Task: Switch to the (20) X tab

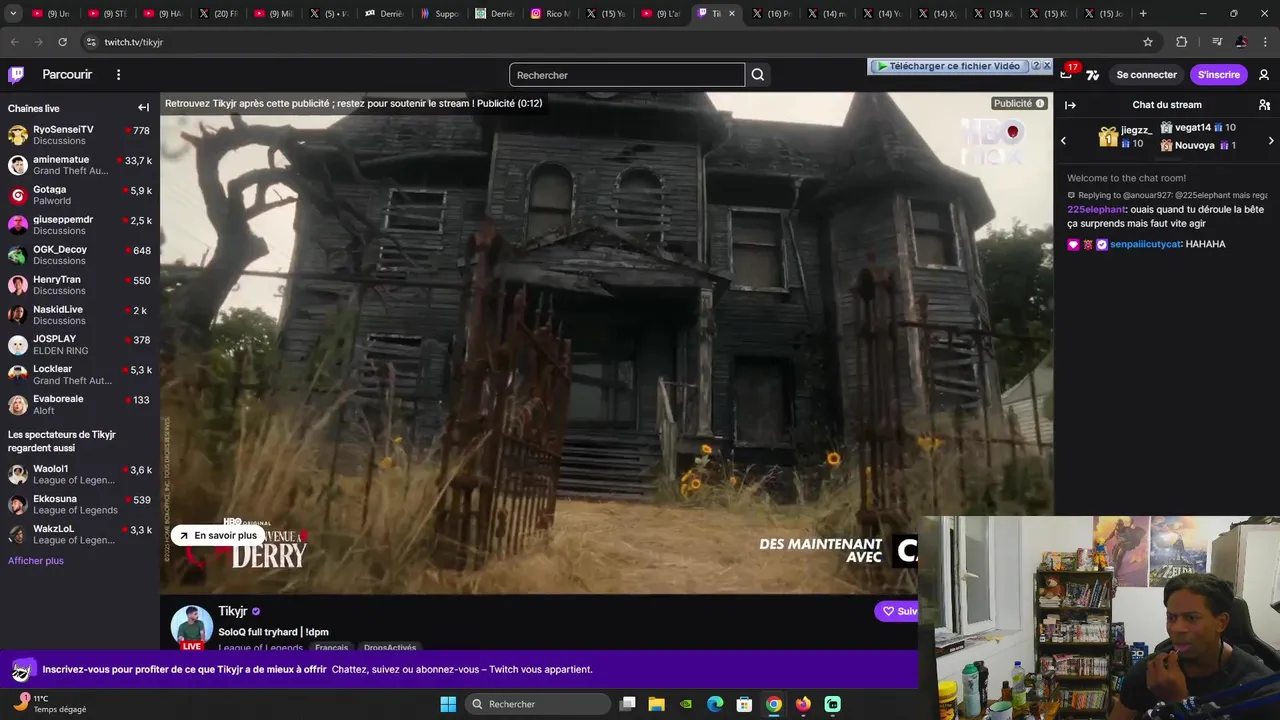Action: (x=218, y=13)
